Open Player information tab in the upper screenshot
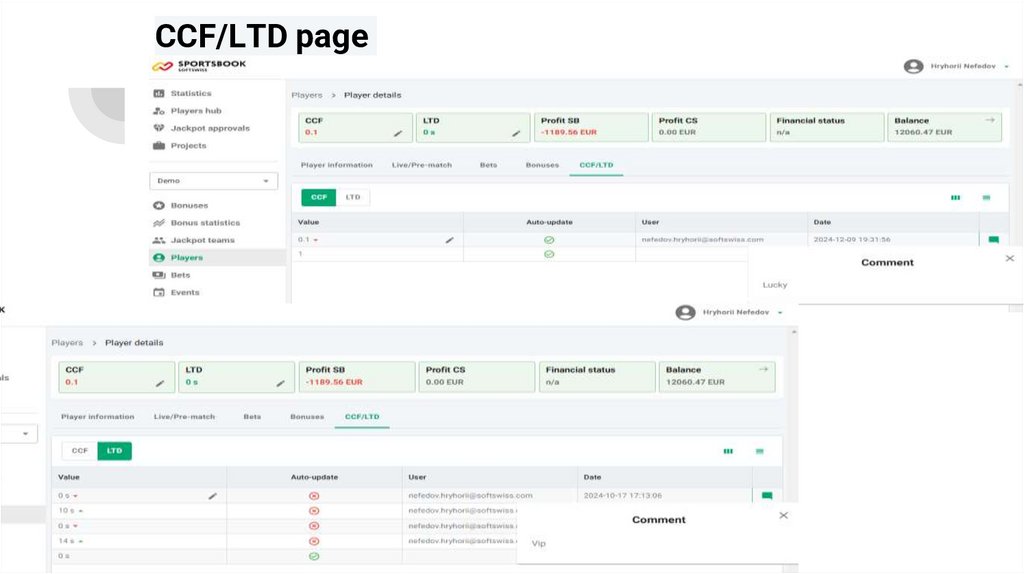The image size is (1024, 574). [336, 165]
